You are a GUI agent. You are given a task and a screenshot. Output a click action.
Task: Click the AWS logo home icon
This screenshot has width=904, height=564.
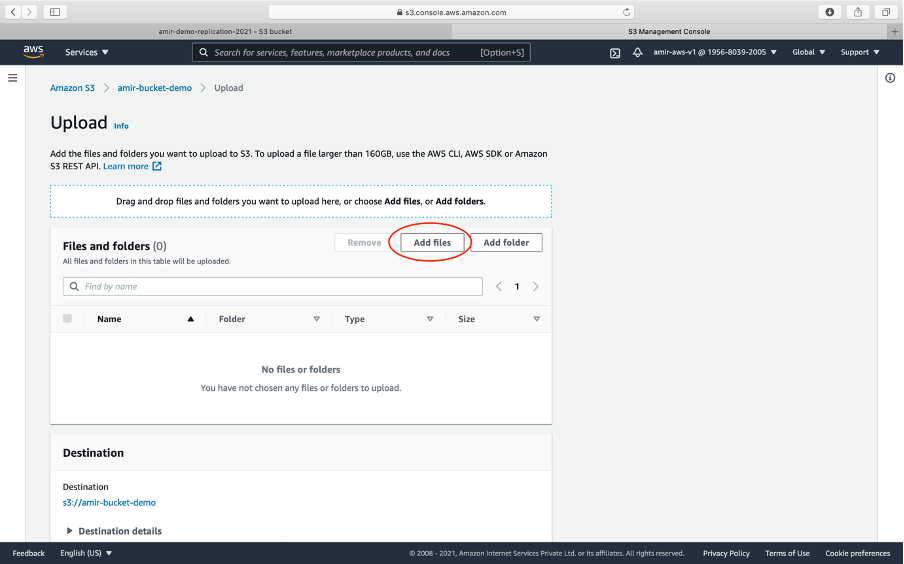33,51
